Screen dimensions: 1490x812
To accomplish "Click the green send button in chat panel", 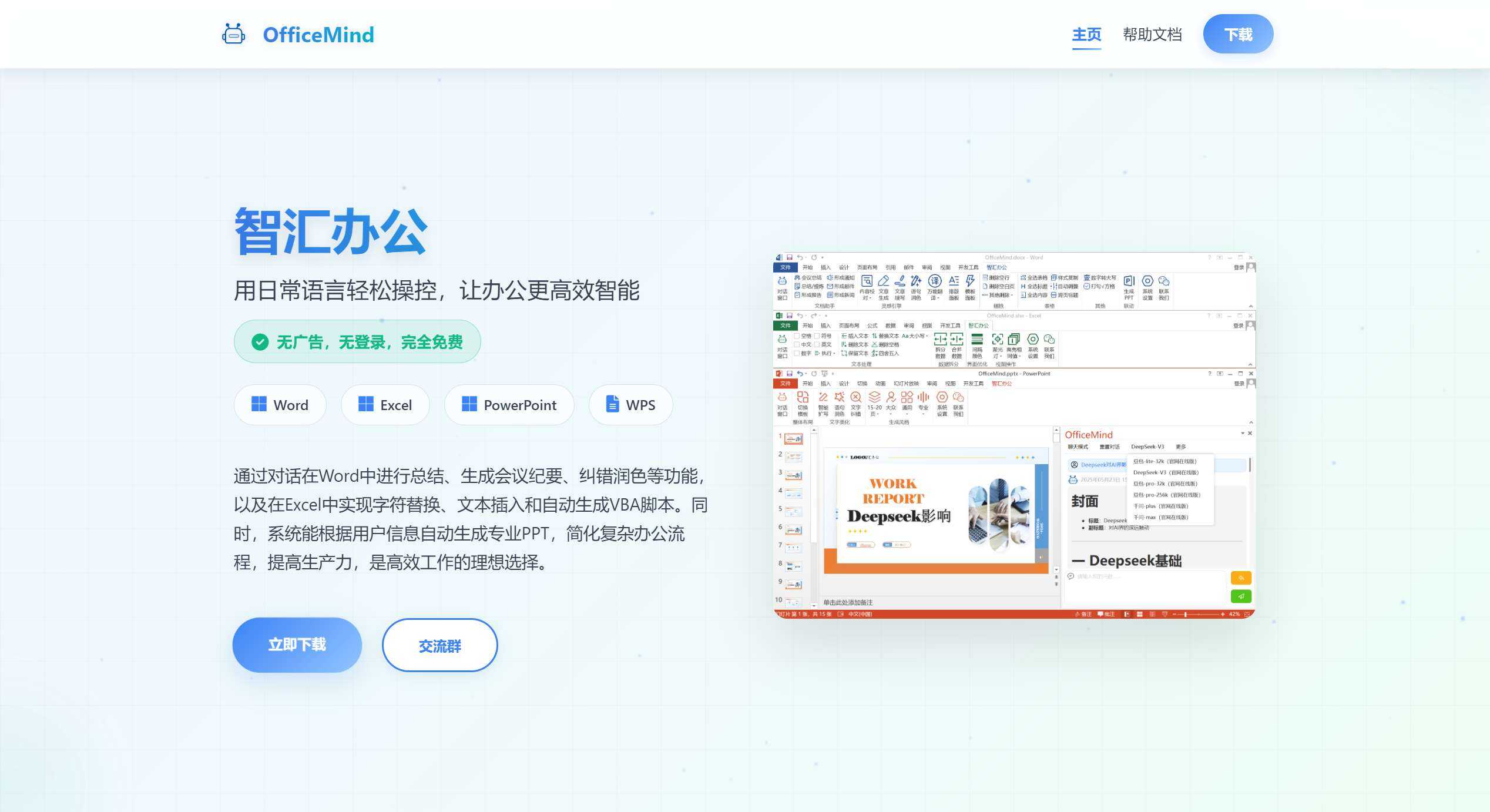I will tap(1241, 596).
